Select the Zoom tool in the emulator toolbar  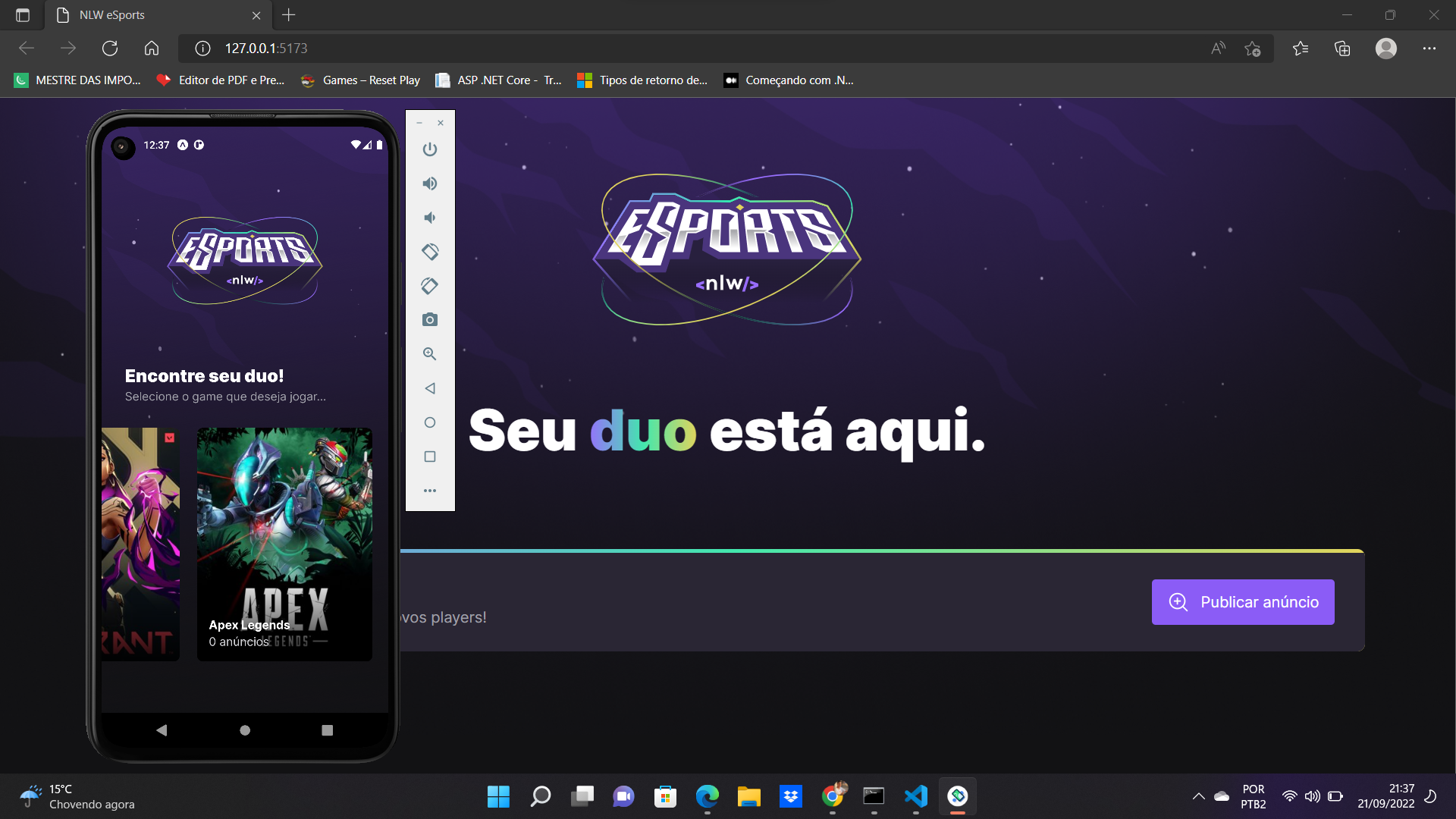[x=430, y=353]
